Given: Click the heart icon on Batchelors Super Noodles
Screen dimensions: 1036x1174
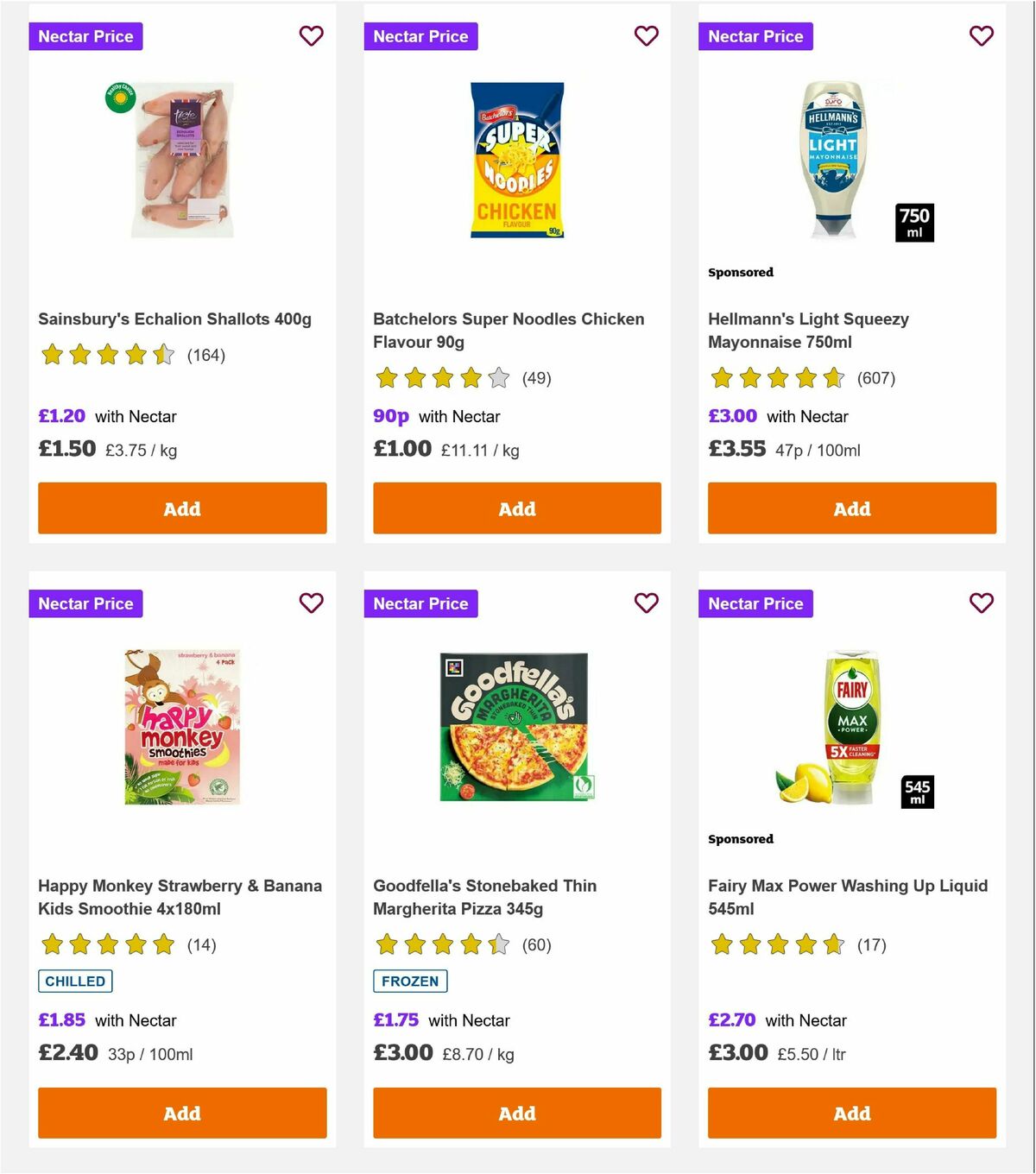Looking at the screenshot, I should pos(646,36).
